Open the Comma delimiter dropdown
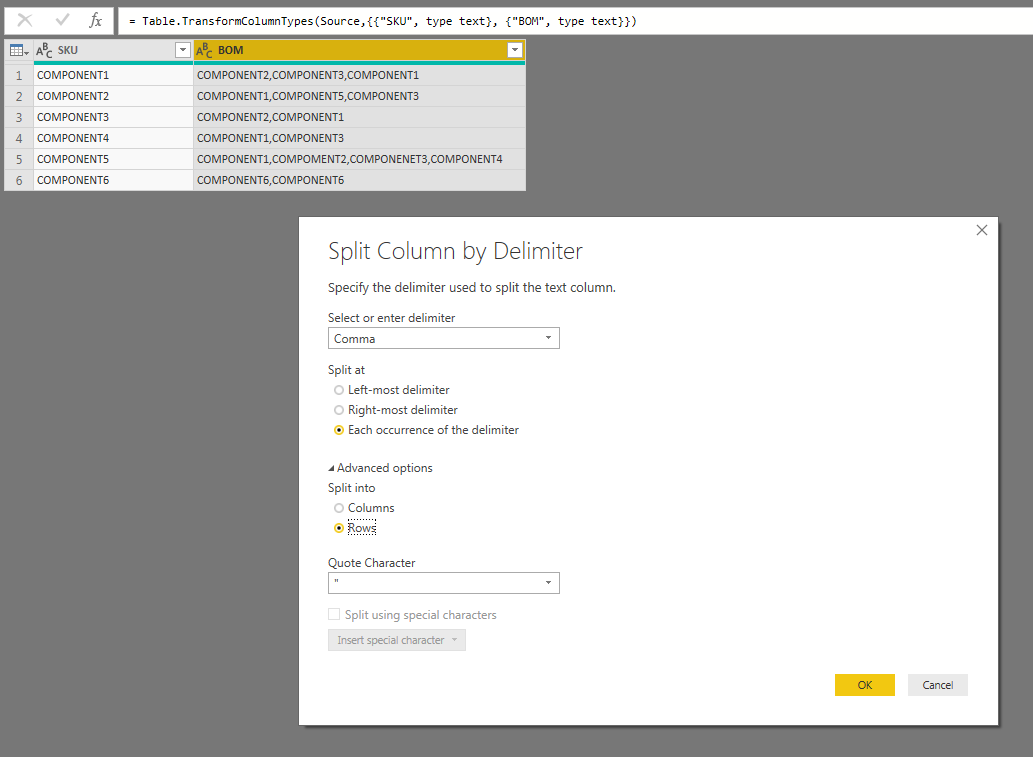 [443, 339]
